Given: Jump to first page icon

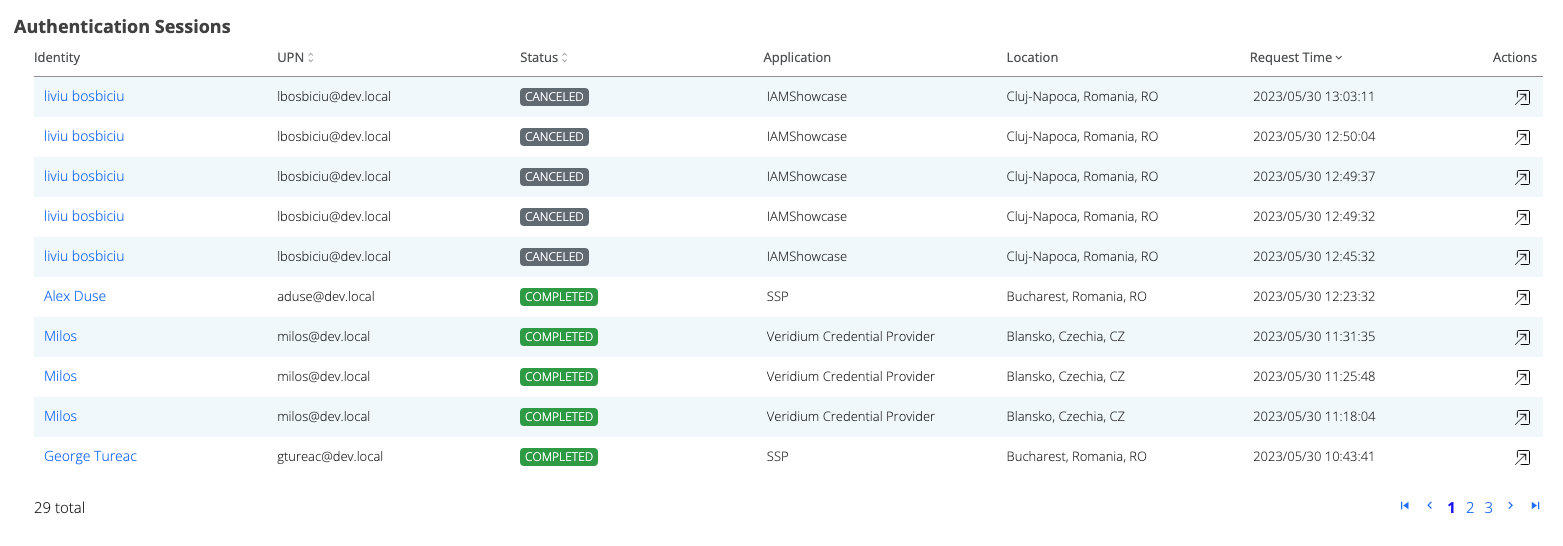Looking at the screenshot, I should 1405,506.
